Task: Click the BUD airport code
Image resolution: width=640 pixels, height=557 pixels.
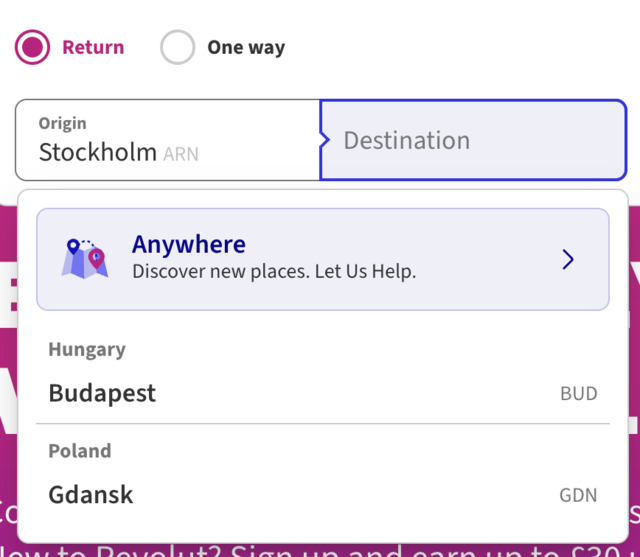Action: click(x=579, y=394)
